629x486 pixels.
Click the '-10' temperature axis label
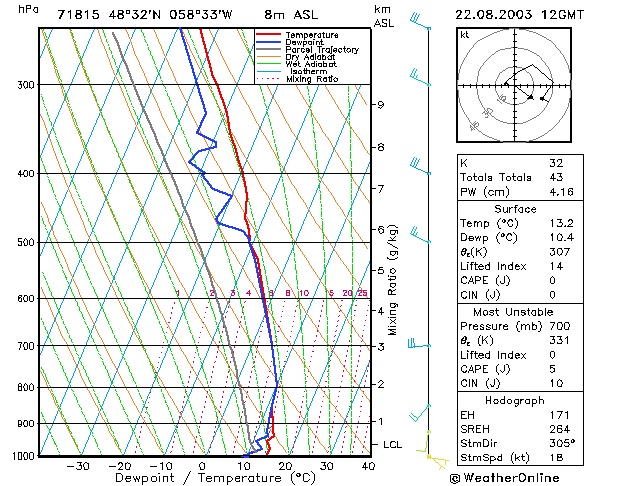pyautogui.click(x=160, y=466)
